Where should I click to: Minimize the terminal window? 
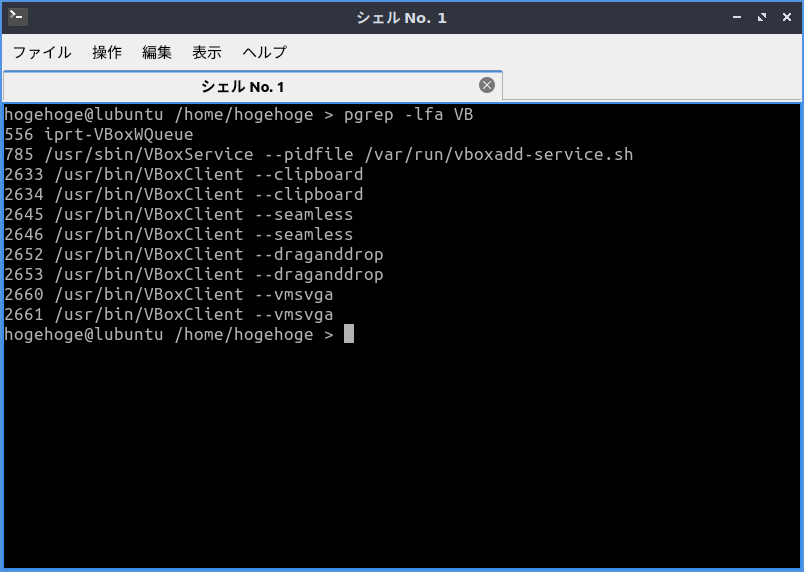point(737,17)
